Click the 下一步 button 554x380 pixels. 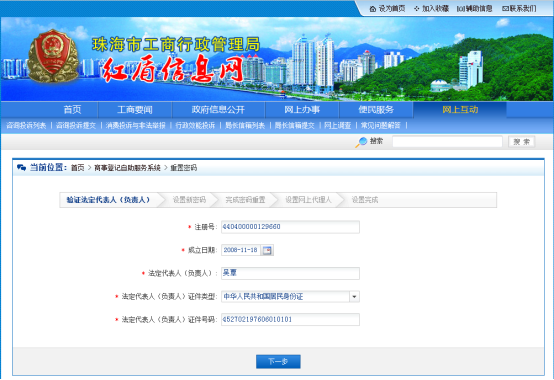click(x=278, y=362)
